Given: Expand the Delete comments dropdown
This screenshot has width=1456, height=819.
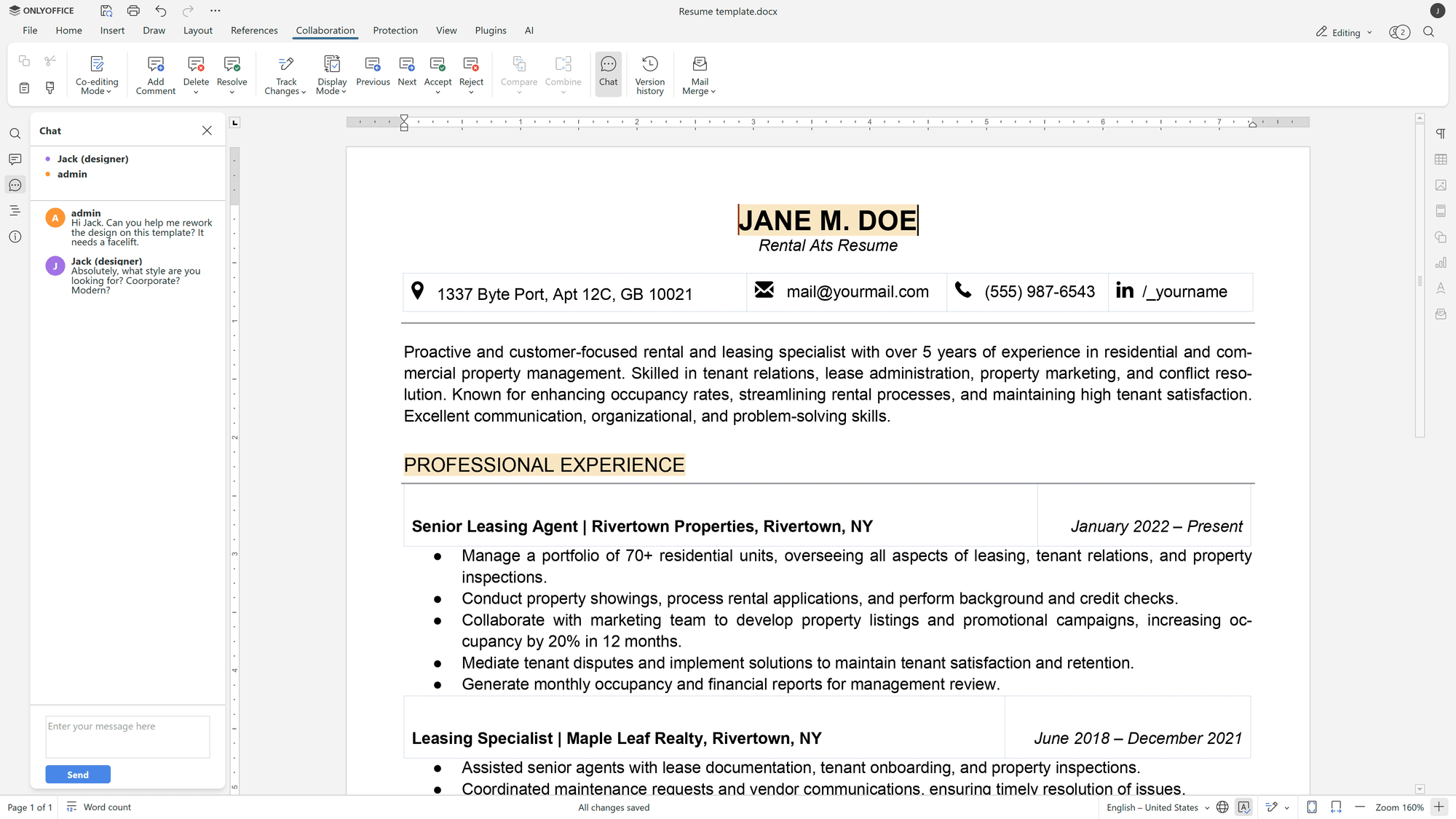Looking at the screenshot, I should click(196, 92).
